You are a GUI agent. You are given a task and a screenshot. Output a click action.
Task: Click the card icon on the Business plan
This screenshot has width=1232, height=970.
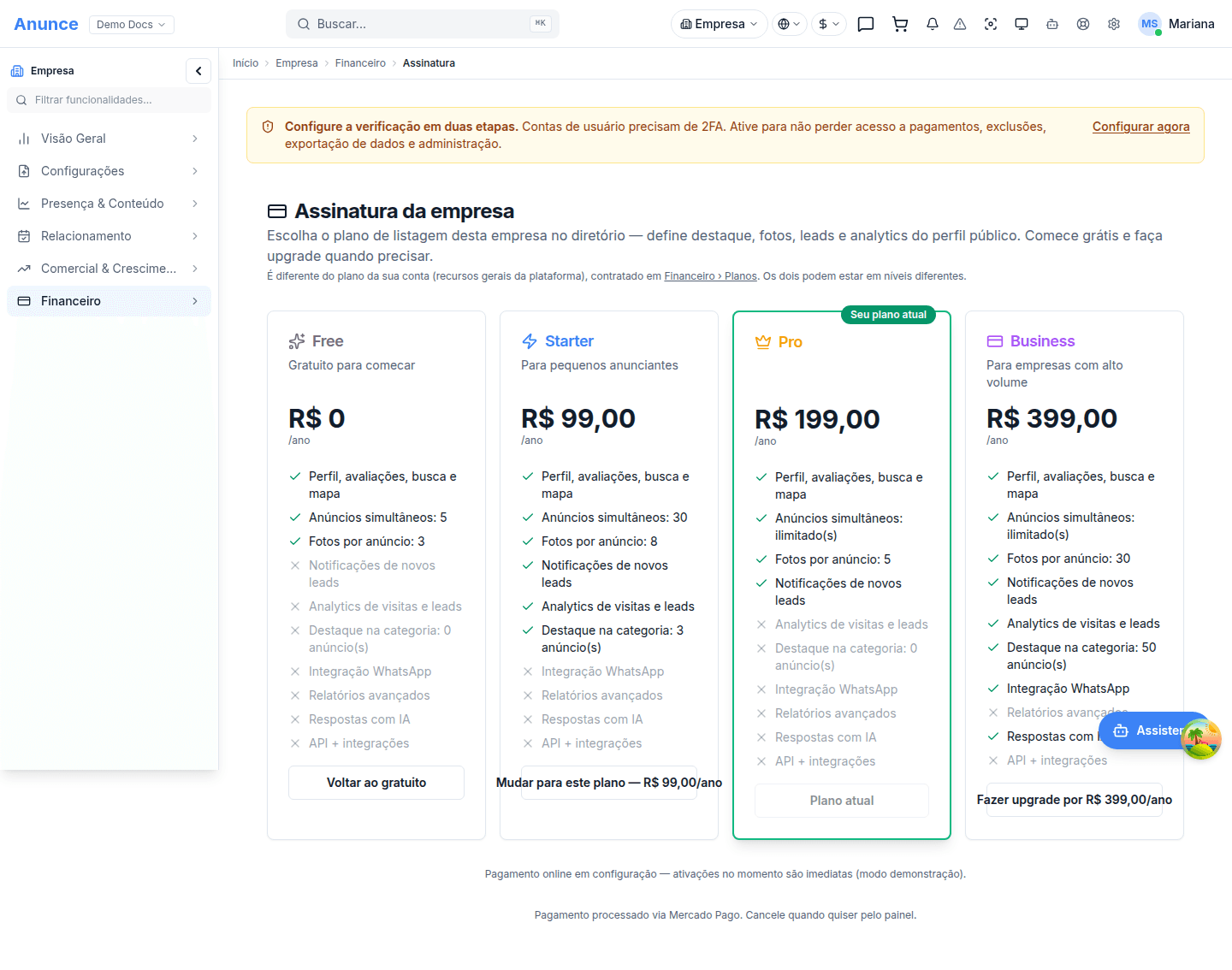tap(995, 341)
